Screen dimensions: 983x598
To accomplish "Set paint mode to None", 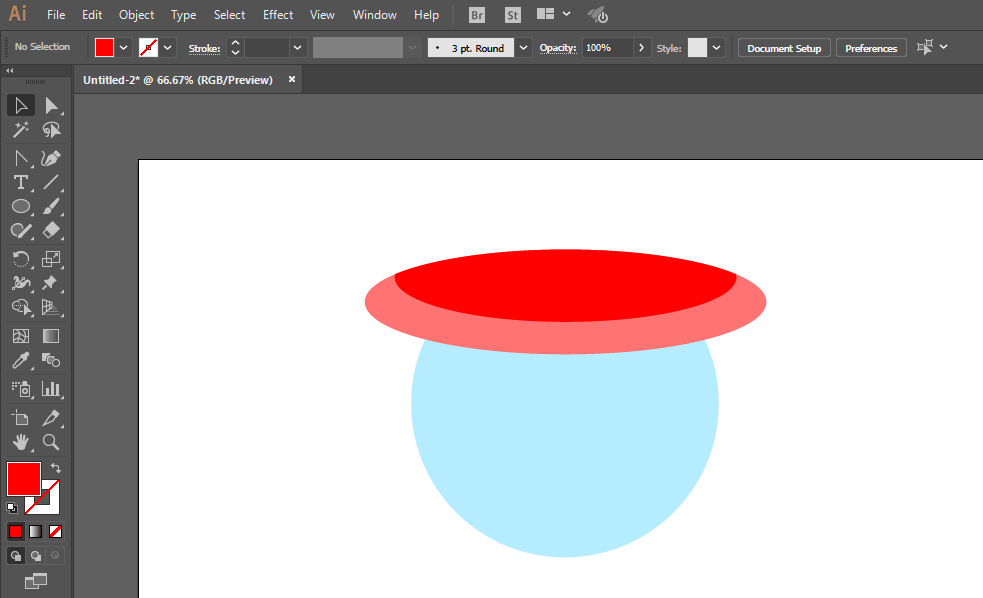I will 55,532.
